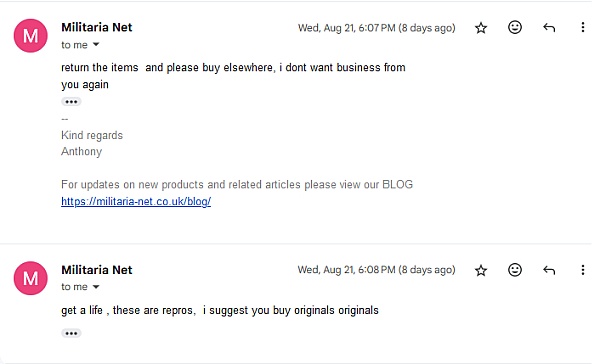Click the 'get a life' message text
Screen dimensions: 600x364
(x=220, y=310)
